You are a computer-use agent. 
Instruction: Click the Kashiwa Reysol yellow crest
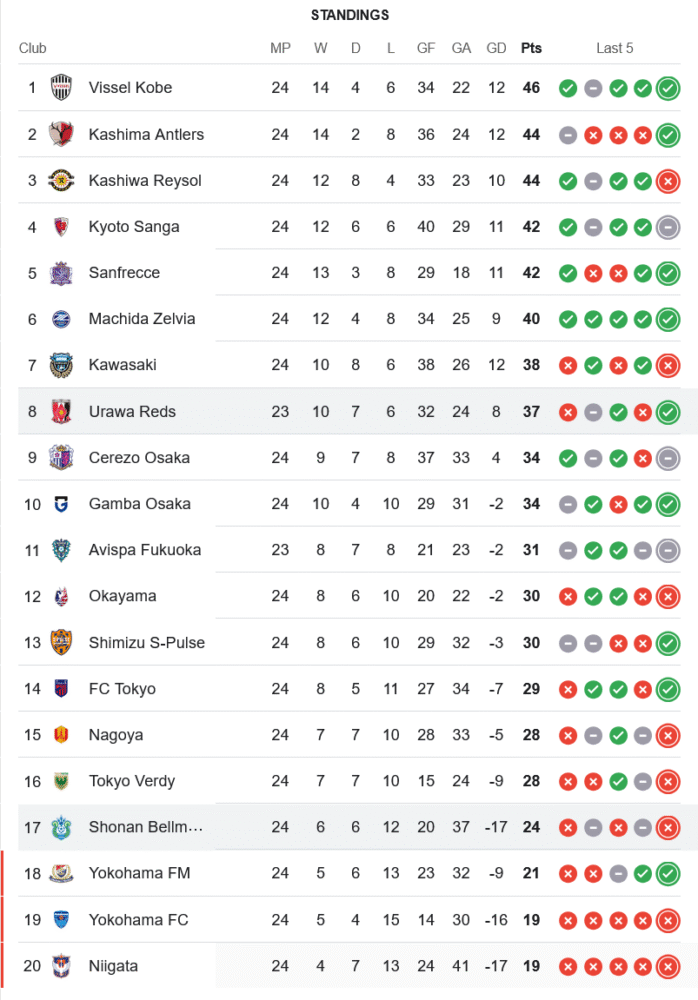coord(61,181)
